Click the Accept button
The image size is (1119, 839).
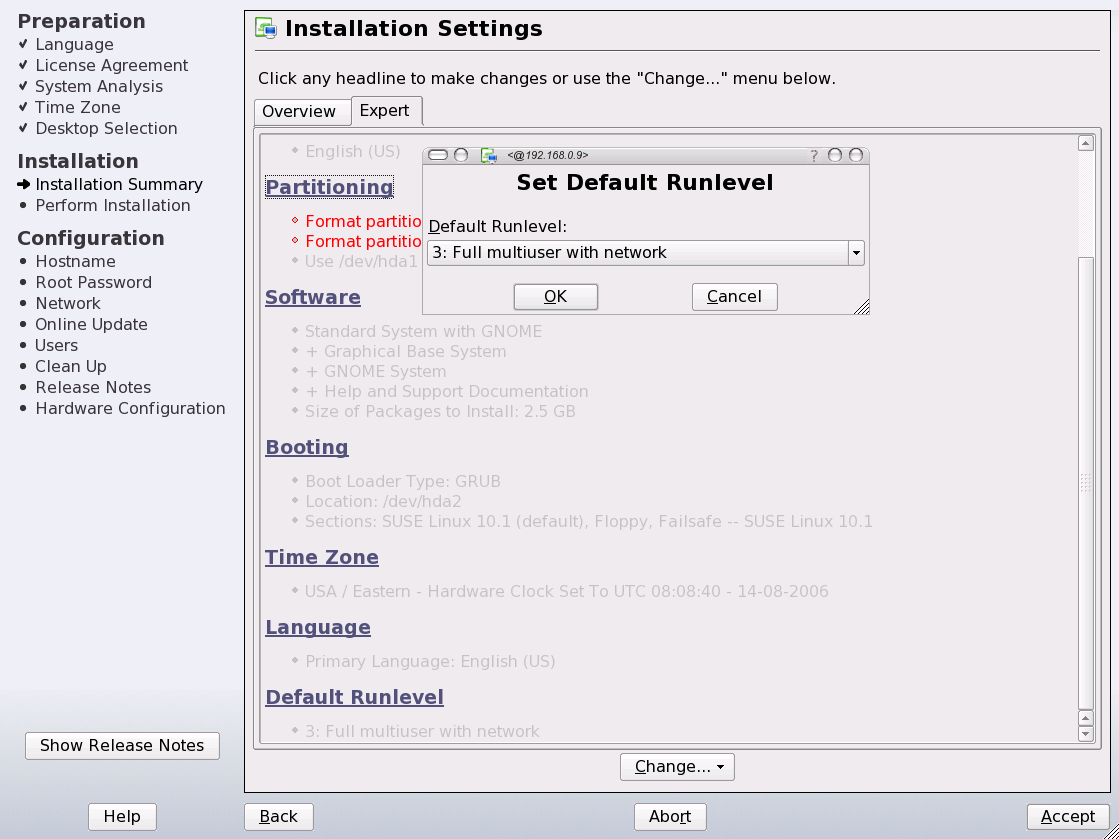click(x=1068, y=817)
